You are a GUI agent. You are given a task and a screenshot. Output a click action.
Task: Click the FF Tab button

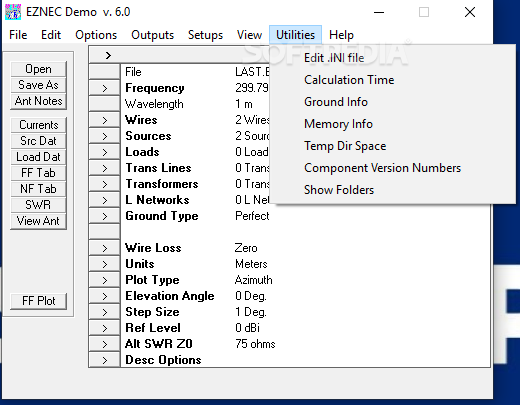(38, 173)
